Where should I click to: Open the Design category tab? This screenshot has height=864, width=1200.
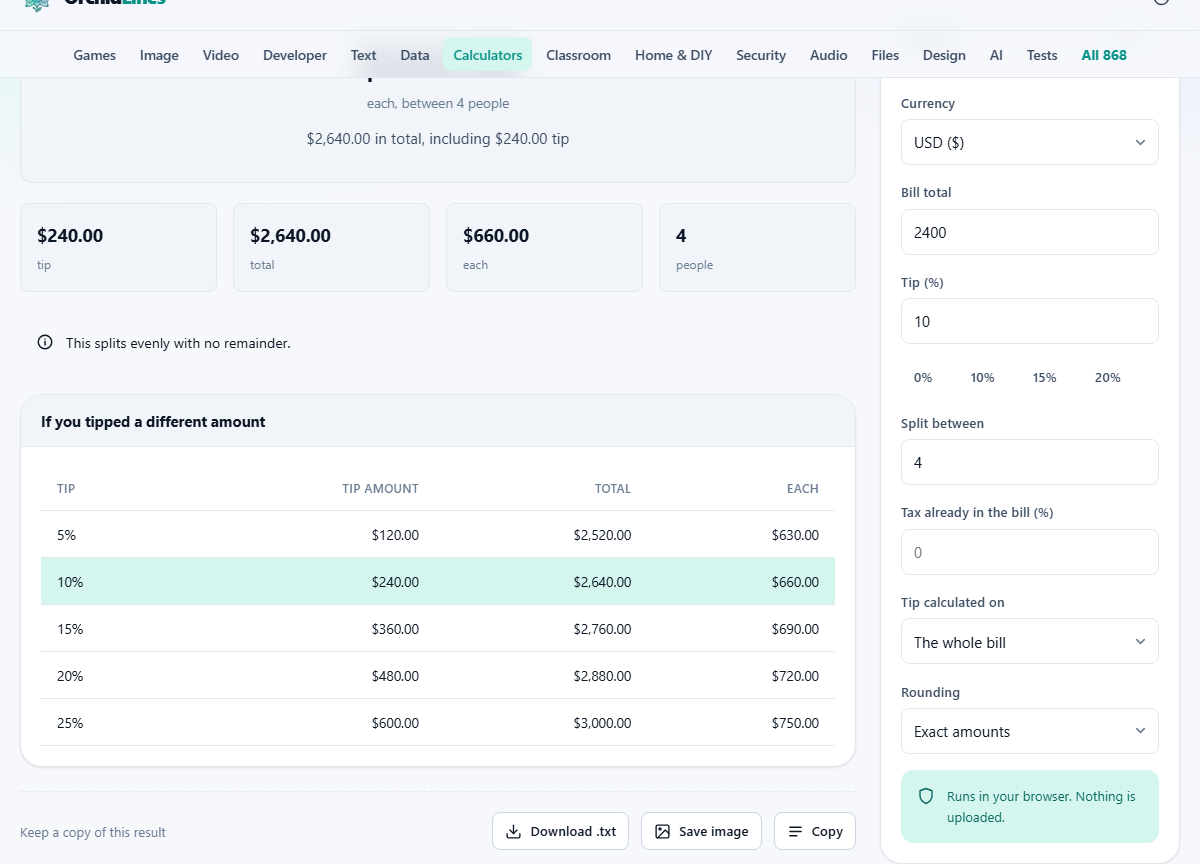944,55
